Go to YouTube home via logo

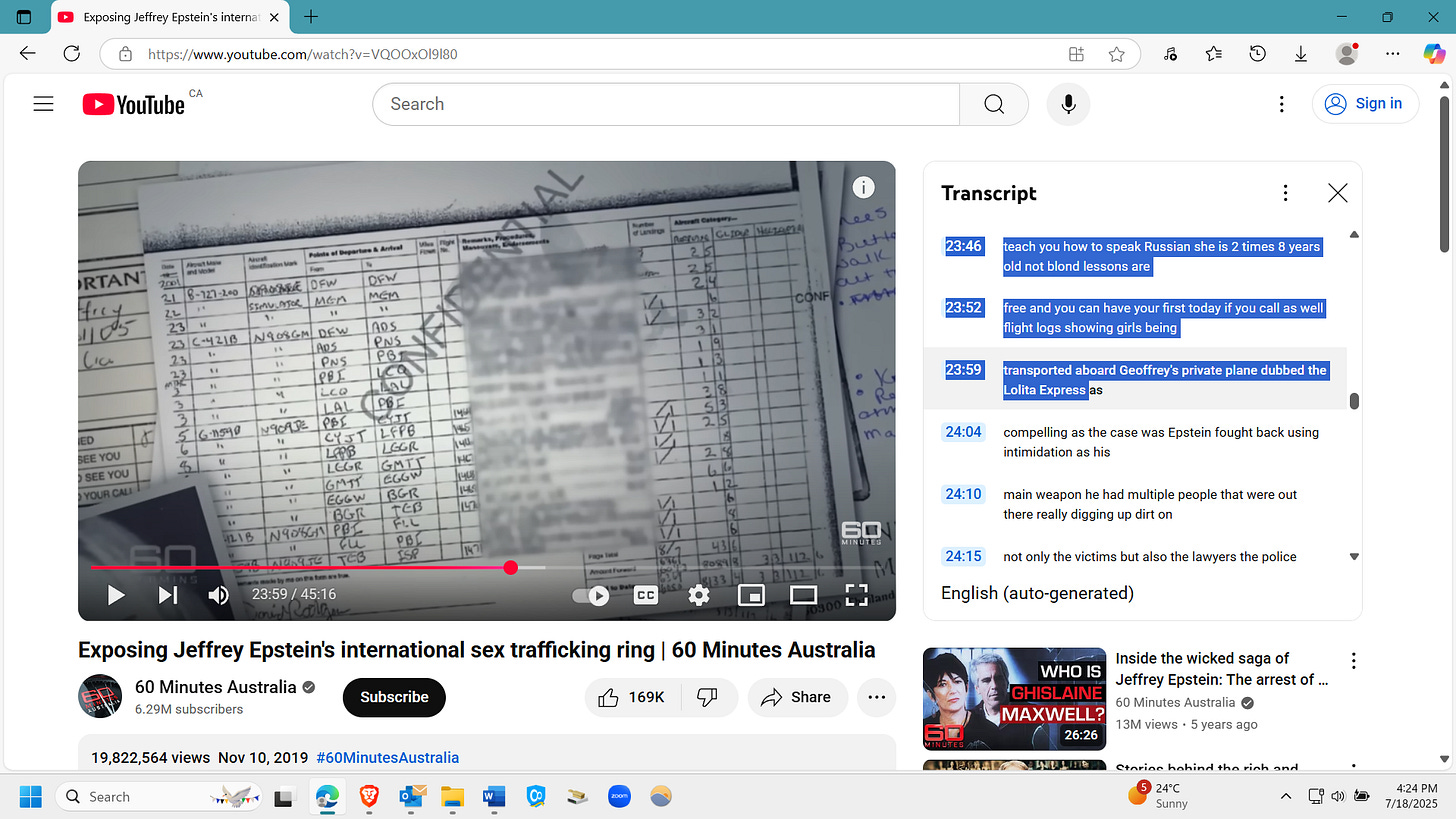pyautogui.click(x=134, y=104)
